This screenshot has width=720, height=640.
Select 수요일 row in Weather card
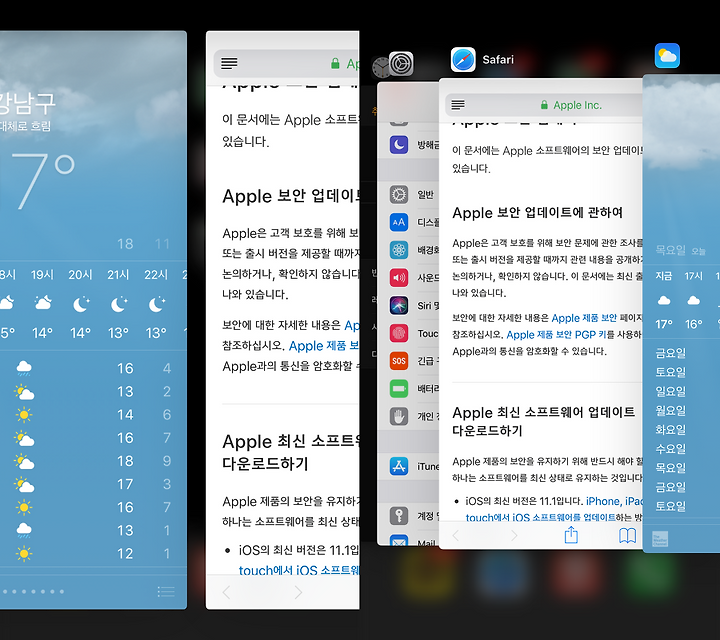670,449
